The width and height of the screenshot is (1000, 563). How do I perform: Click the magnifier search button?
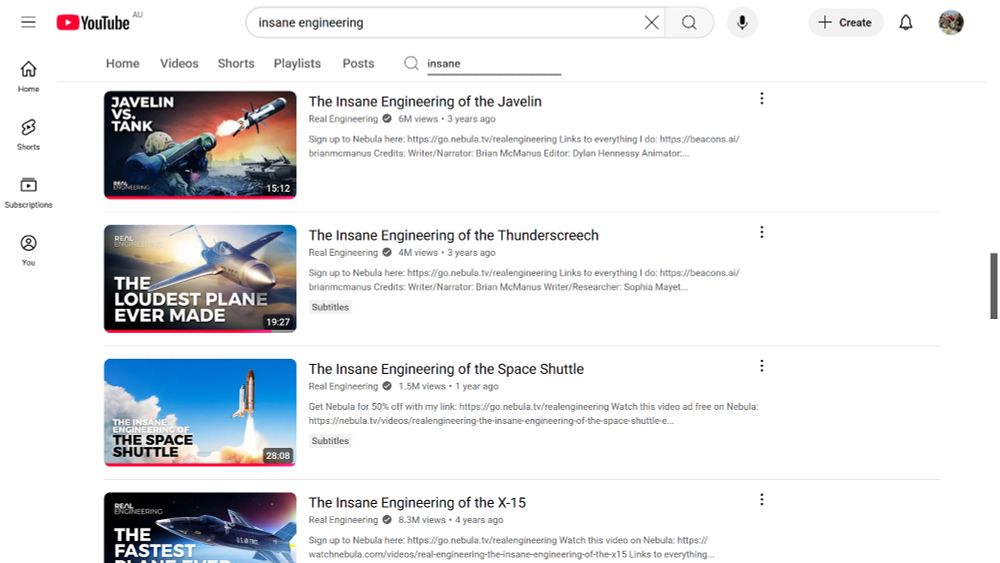coord(689,23)
